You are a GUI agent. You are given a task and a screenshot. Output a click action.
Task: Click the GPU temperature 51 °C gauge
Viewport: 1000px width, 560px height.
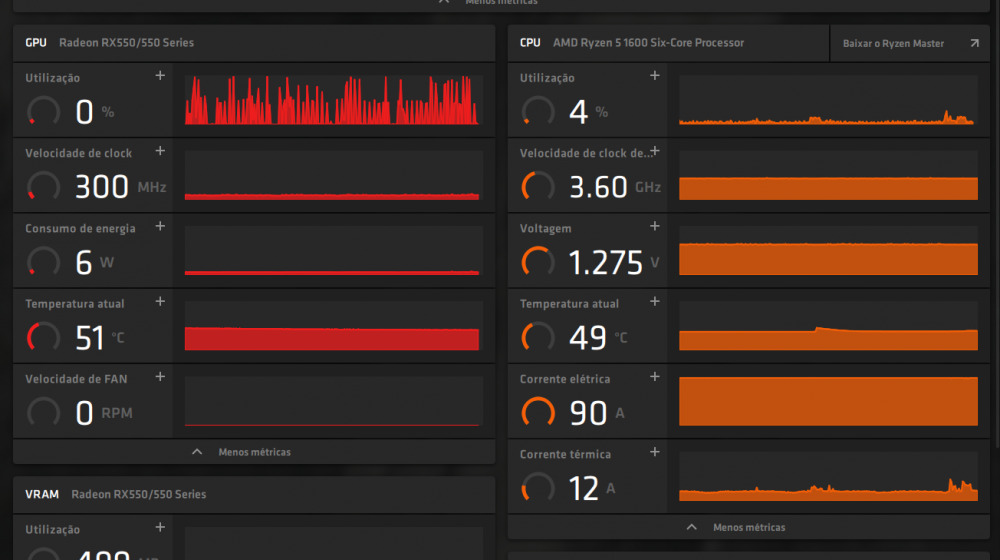(x=43, y=337)
